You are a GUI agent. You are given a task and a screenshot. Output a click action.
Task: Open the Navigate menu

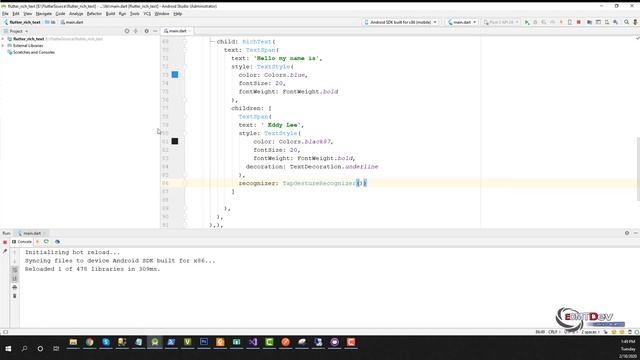tap(43, 14)
